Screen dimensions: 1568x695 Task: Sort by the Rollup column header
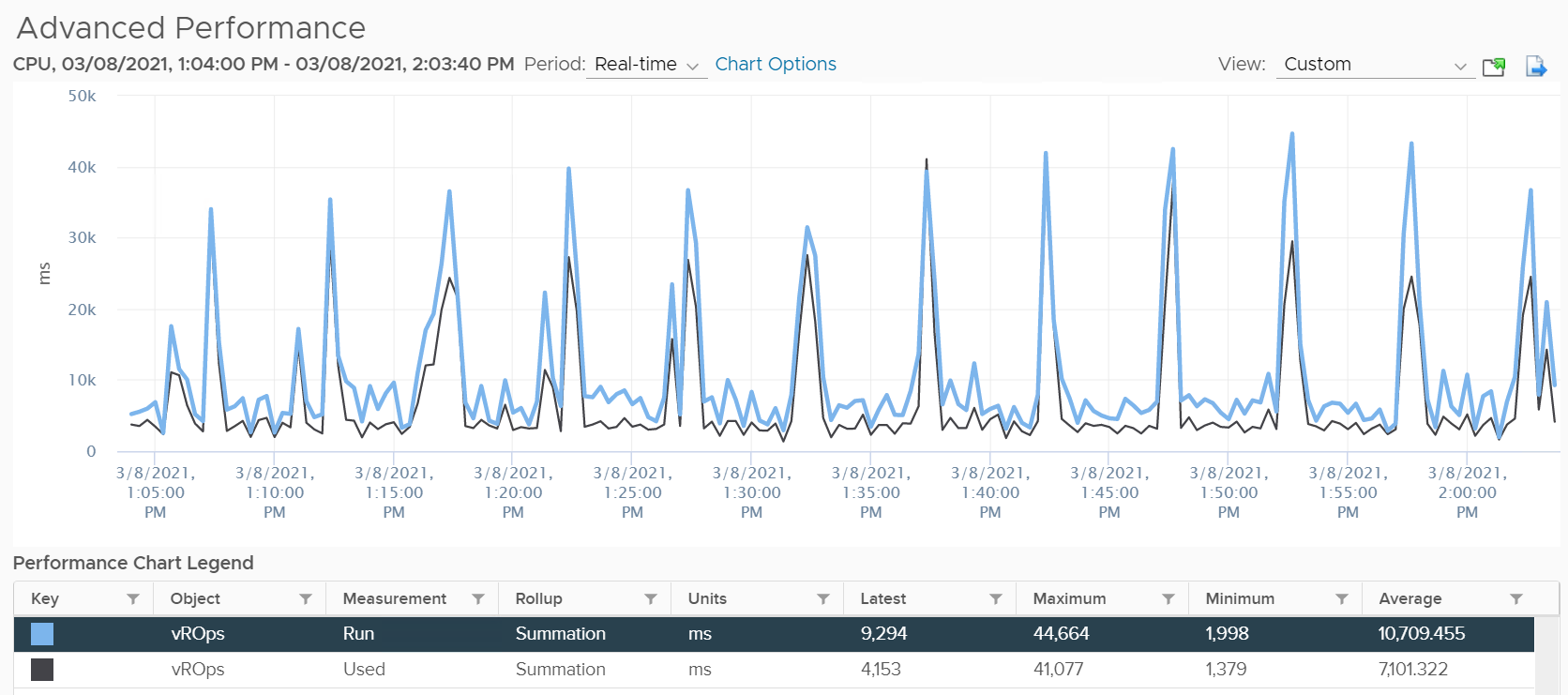pyautogui.click(x=538, y=598)
